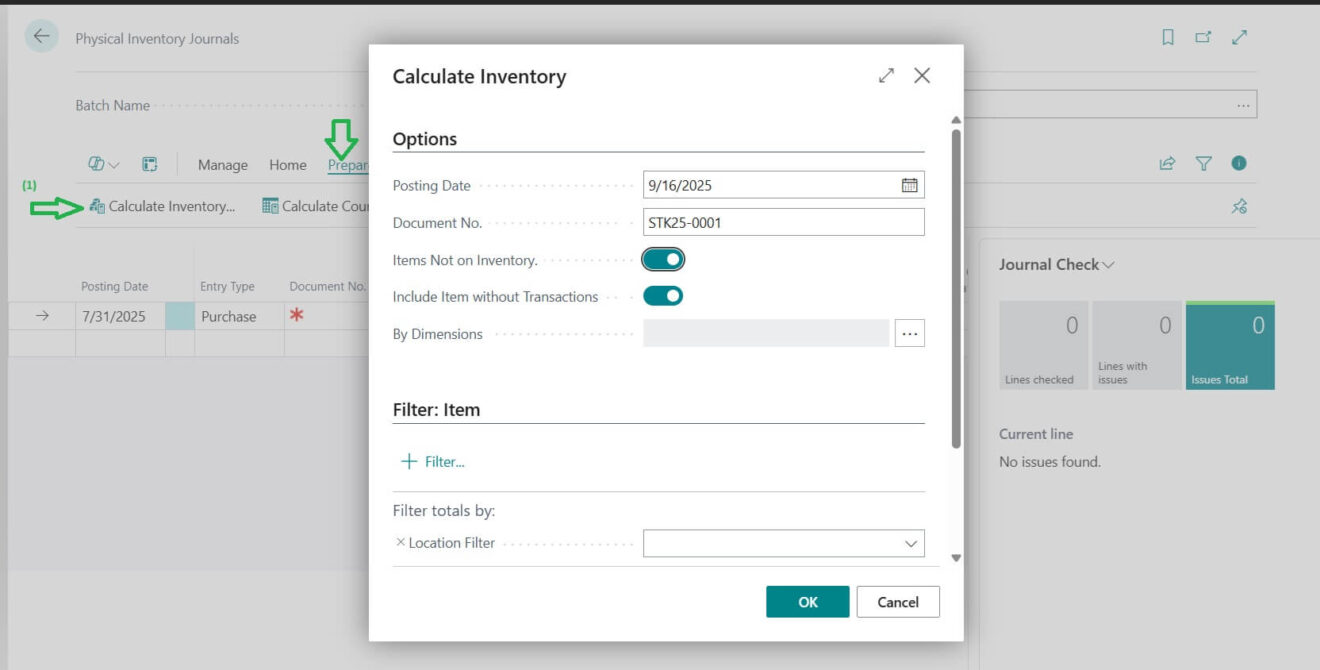Click the pin icon on the journal panel

point(1239,206)
